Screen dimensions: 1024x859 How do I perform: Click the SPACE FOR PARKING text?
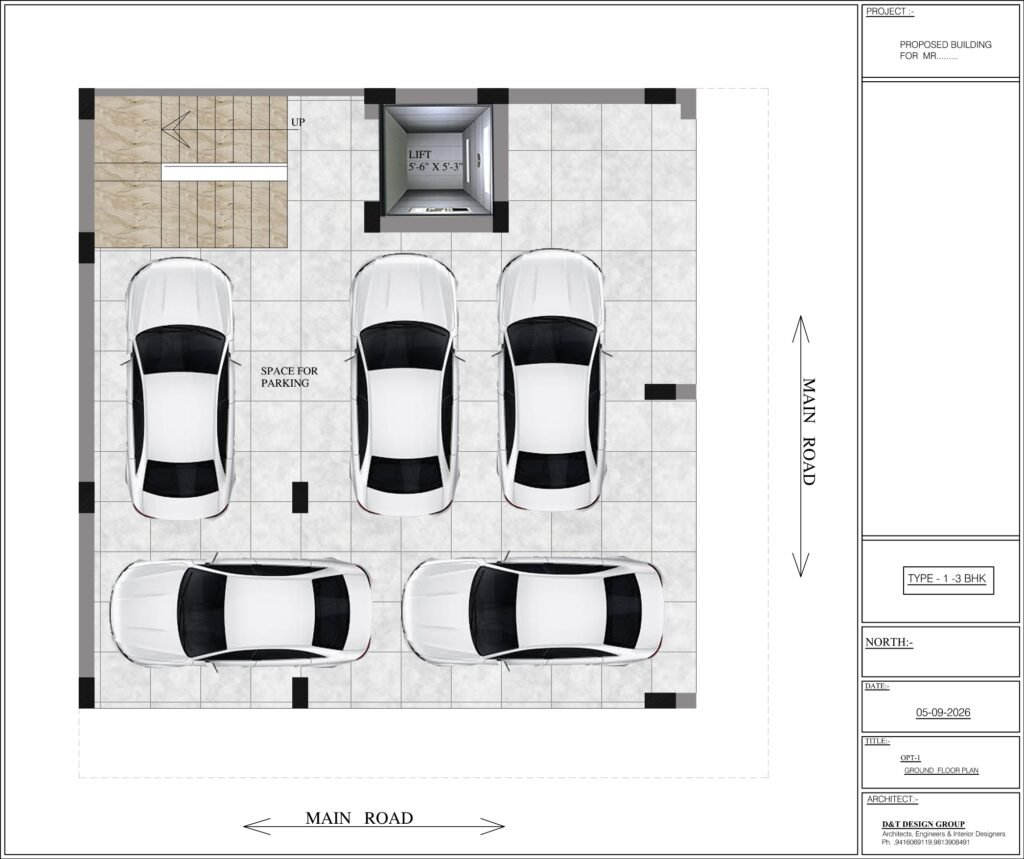(x=289, y=377)
